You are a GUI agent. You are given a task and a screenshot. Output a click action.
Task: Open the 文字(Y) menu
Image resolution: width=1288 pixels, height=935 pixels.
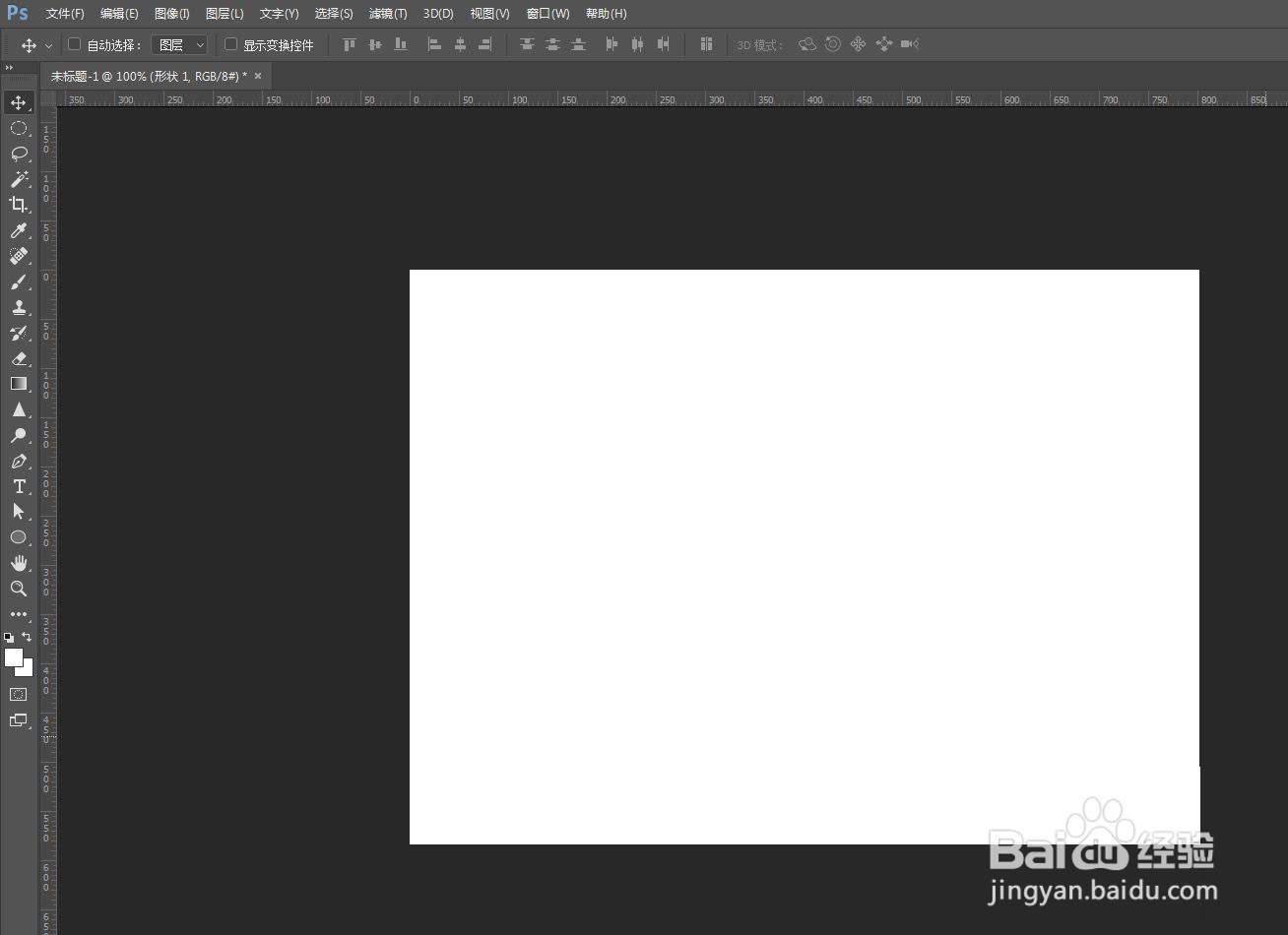tap(279, 14)
